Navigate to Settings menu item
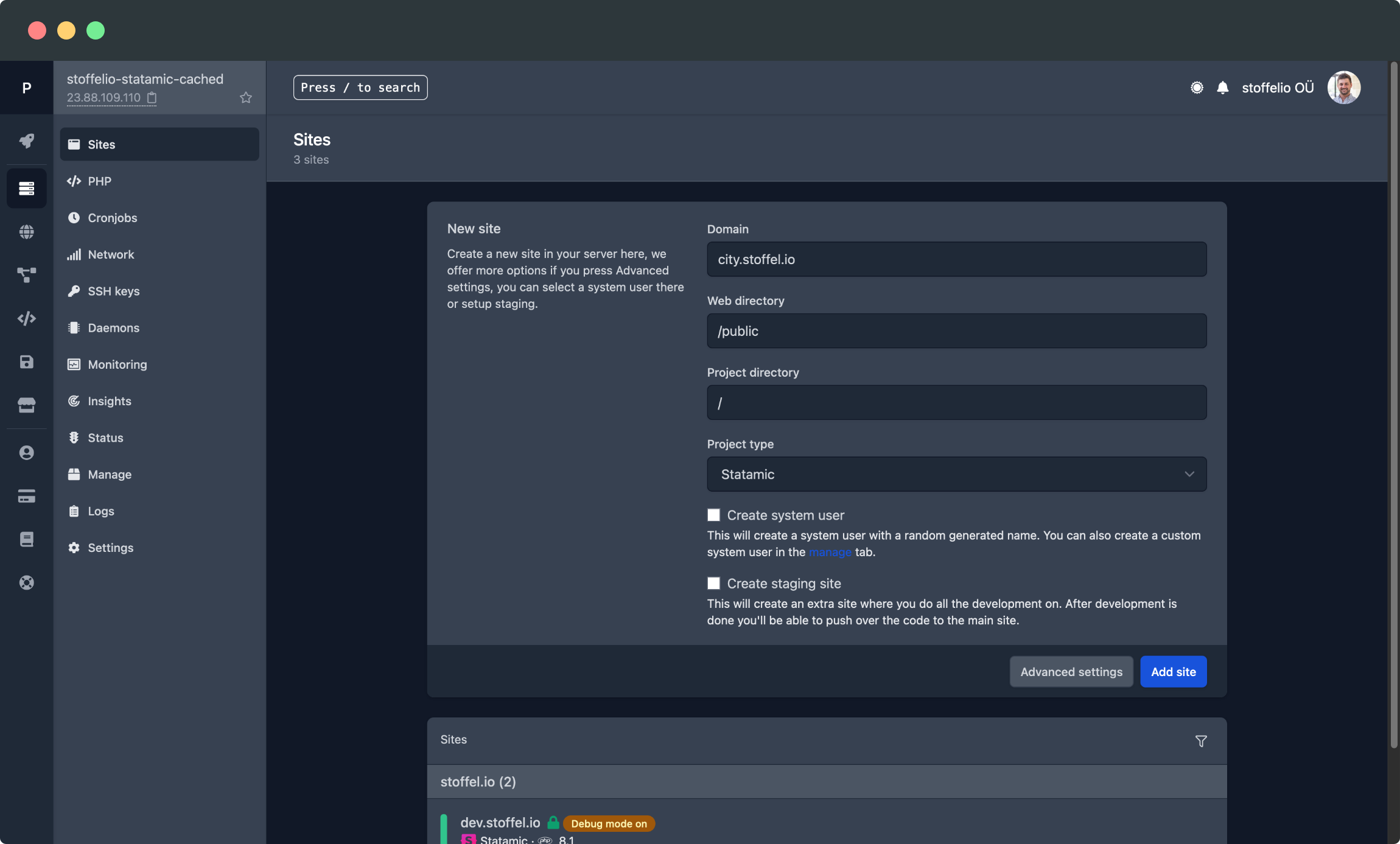Screen dimensions: 1400x844 (x=110, y=548)
